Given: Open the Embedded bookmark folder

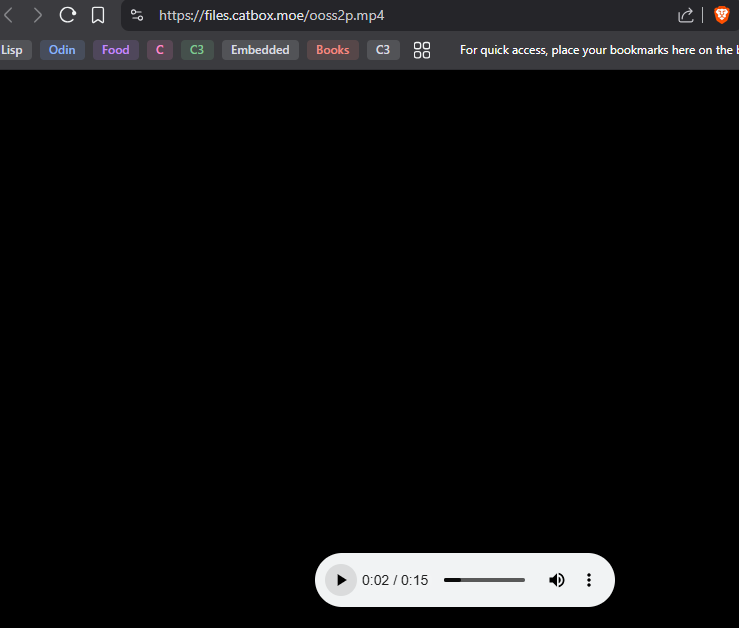Looking at the screenshot, I should click(x=260, y=50).
